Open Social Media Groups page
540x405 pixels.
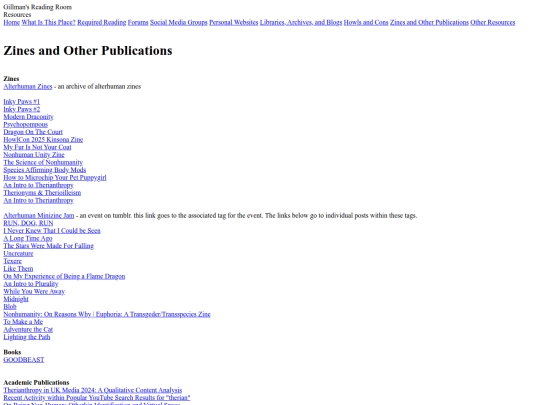click(178, 22)
